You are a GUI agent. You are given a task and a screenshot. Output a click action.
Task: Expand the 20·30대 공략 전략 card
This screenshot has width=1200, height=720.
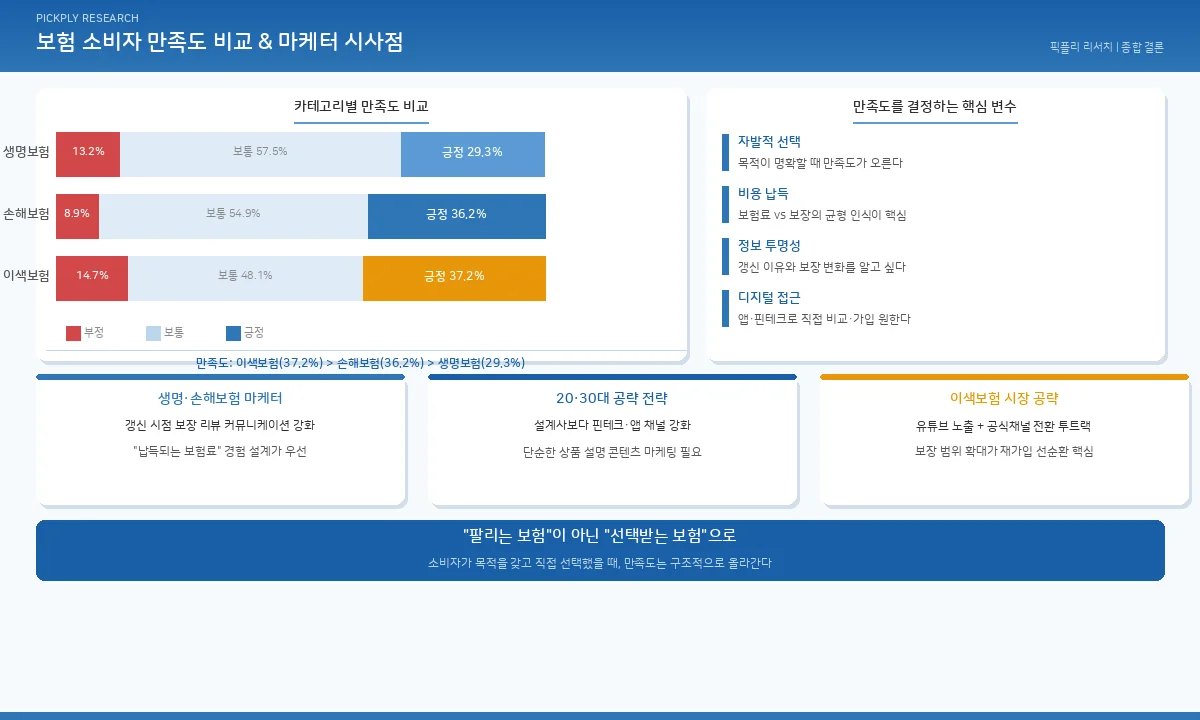pos(613,398)
